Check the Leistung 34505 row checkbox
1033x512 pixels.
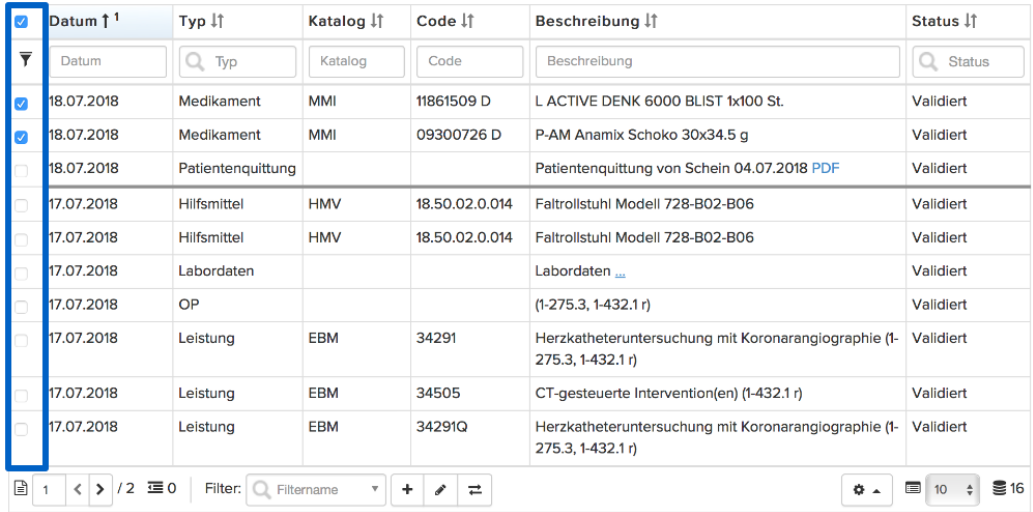pos(22,395)
